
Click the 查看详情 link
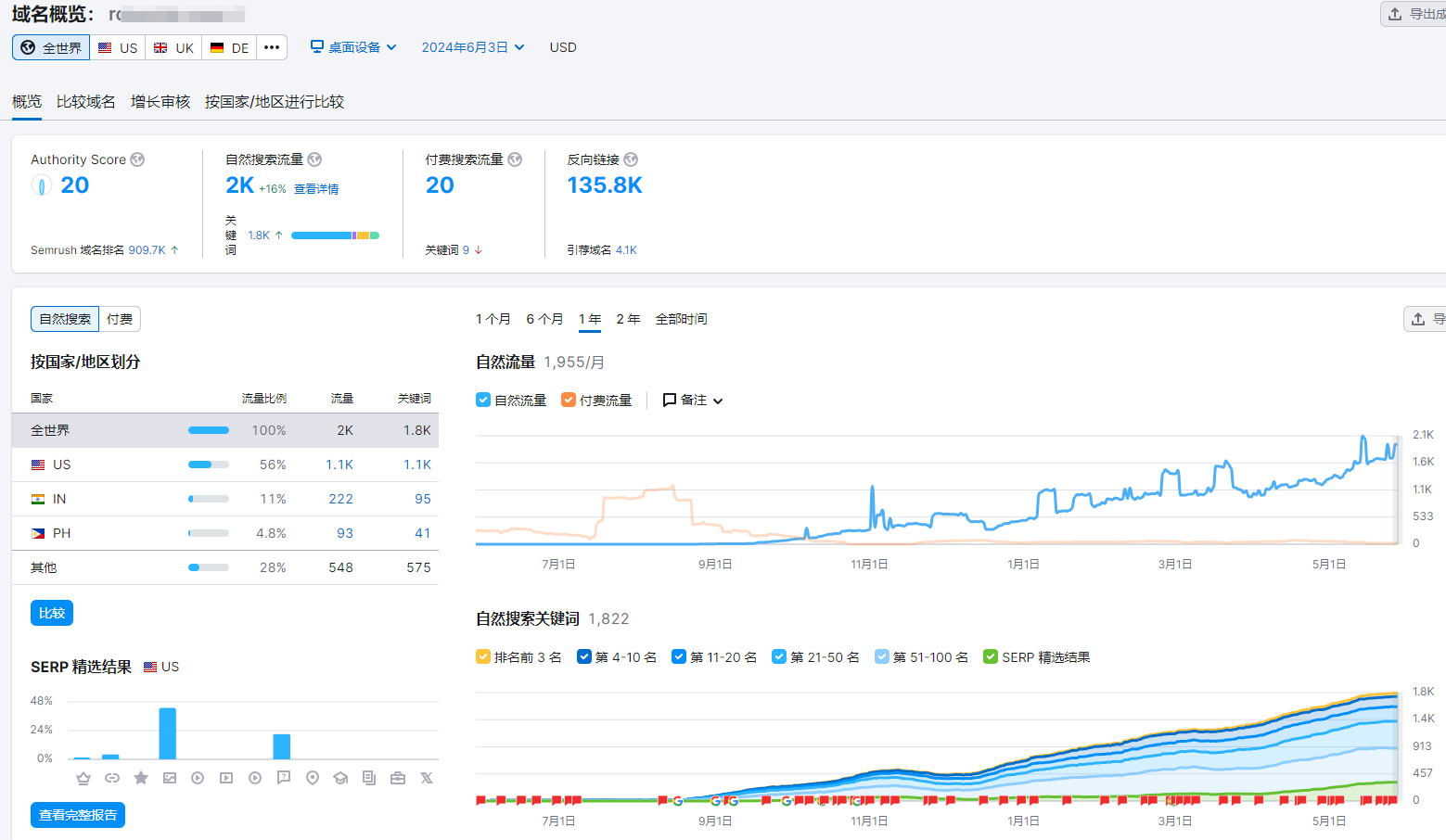coord(316,189)
